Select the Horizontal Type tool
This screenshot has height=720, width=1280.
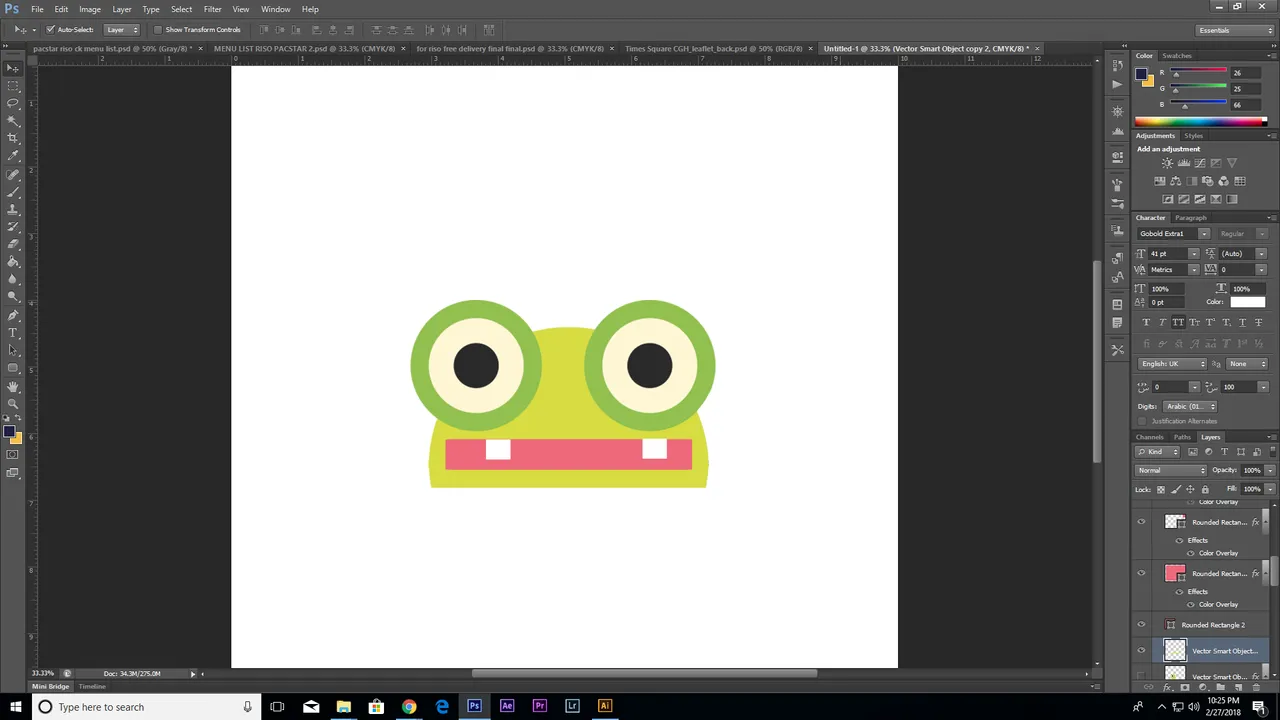pyautogui.click(x=13, y=332)
